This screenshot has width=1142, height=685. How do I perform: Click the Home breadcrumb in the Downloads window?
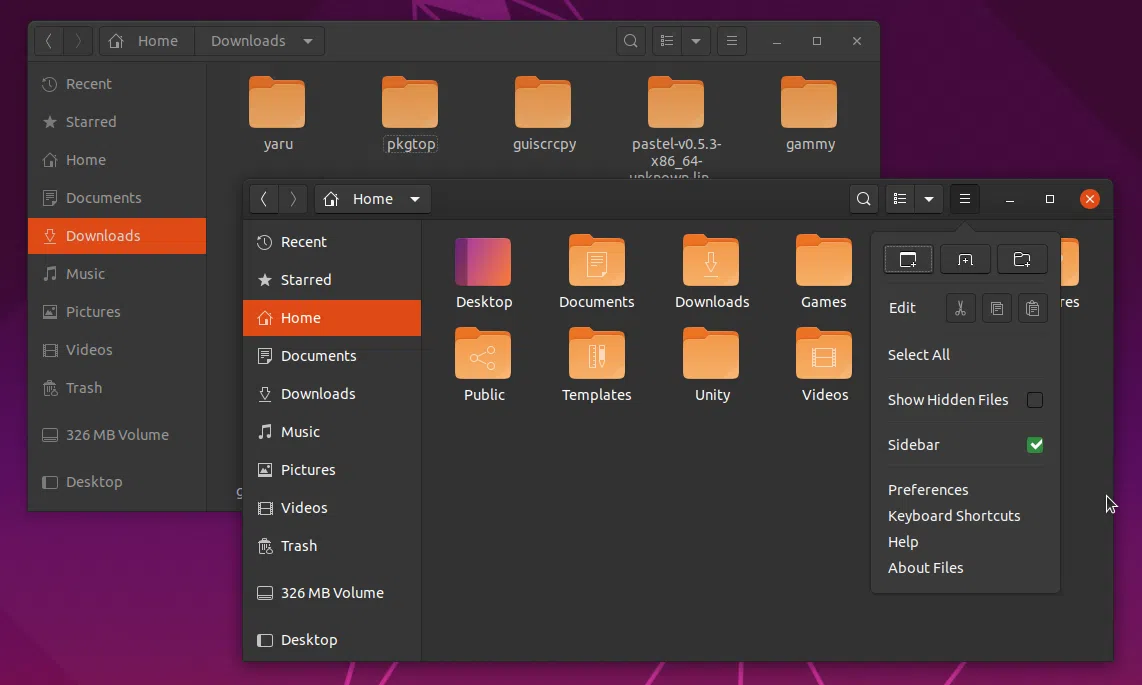pyautogui.click(x=147, y=41)
